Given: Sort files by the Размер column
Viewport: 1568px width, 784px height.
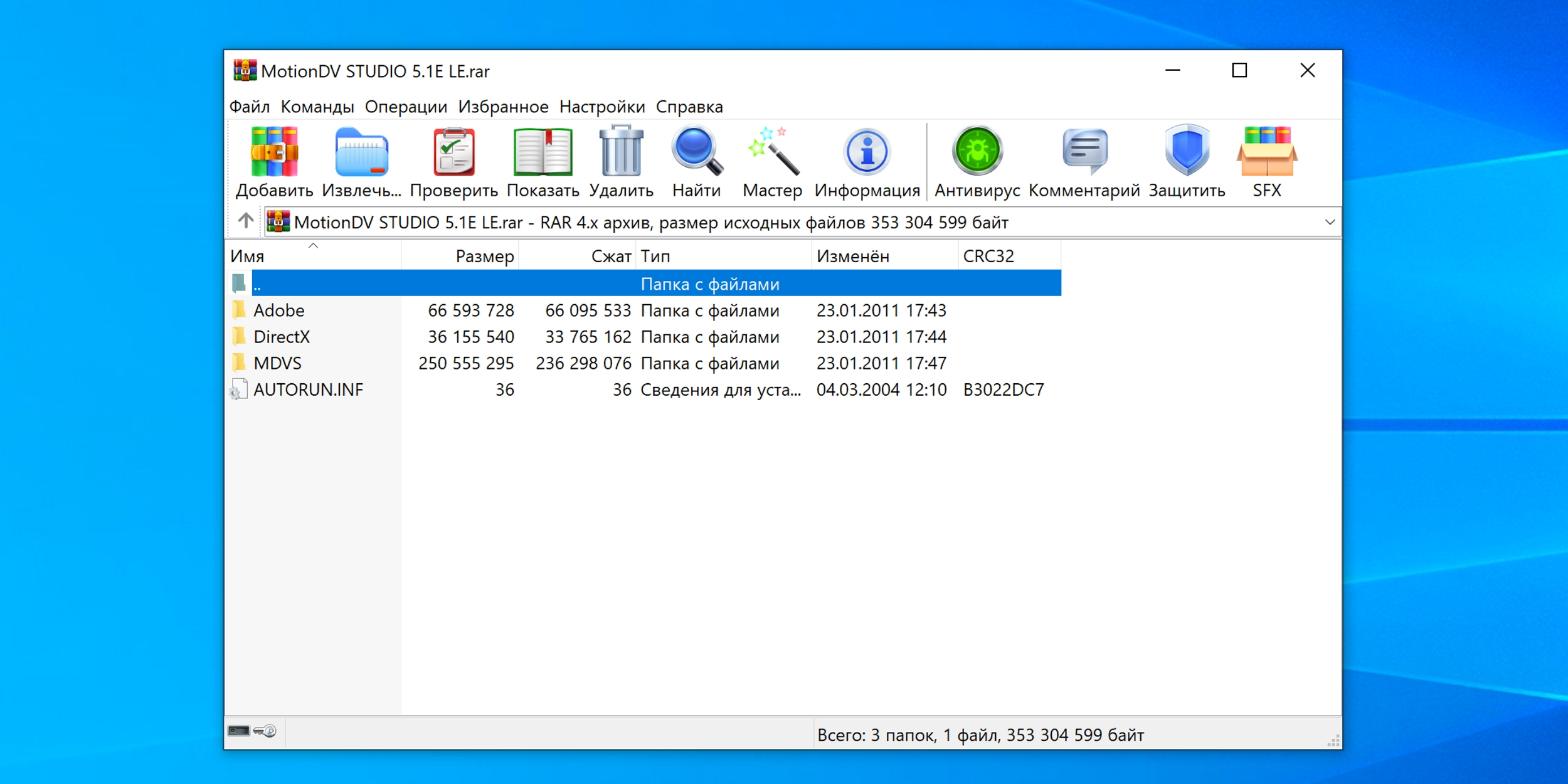Looking at the screenshot, I should 485,255.
